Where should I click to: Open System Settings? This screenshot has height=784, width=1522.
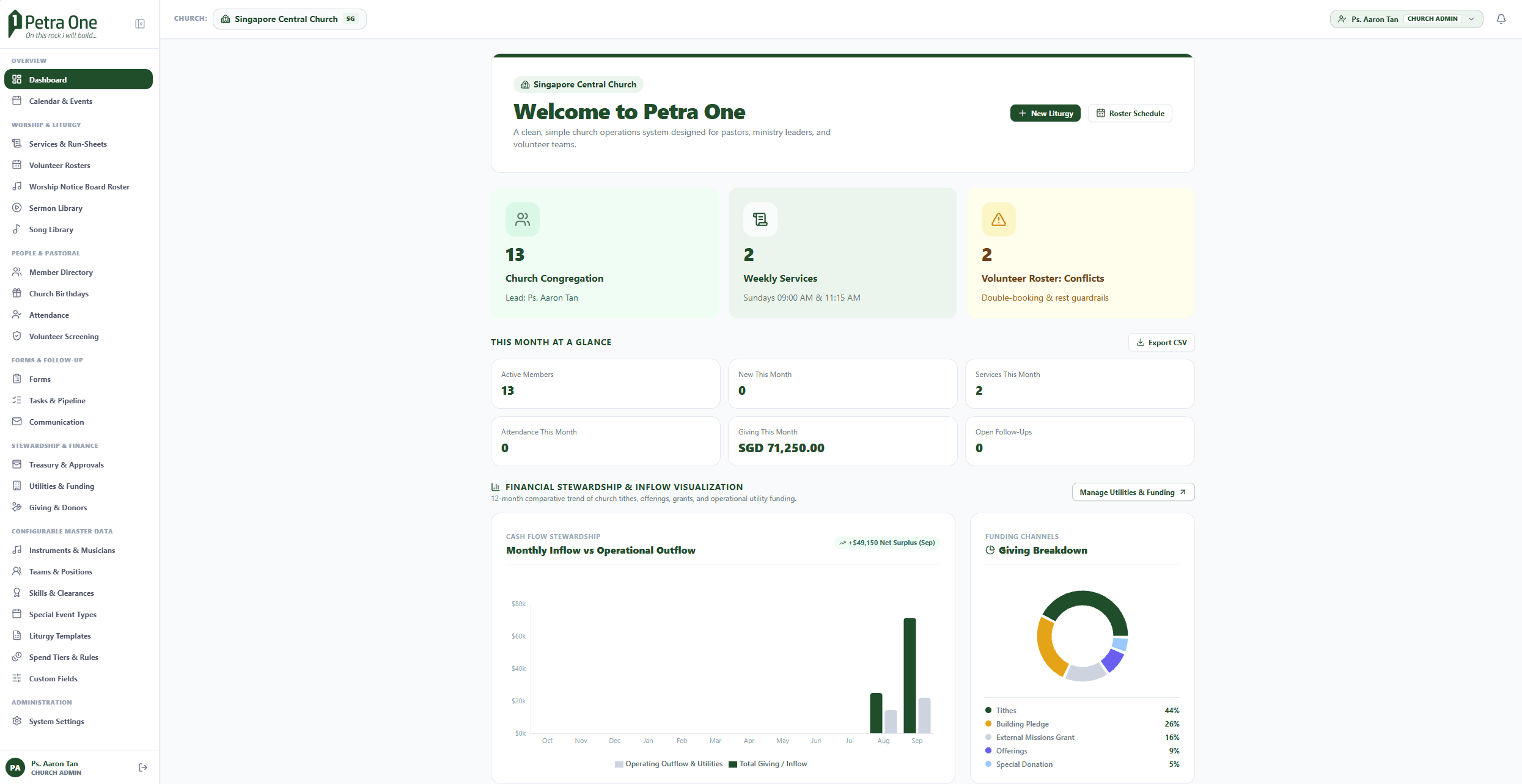[x=78, y=721]
